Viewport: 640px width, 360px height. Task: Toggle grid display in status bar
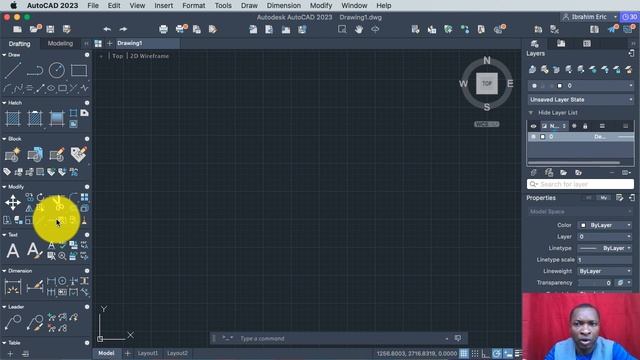point(464,353)
